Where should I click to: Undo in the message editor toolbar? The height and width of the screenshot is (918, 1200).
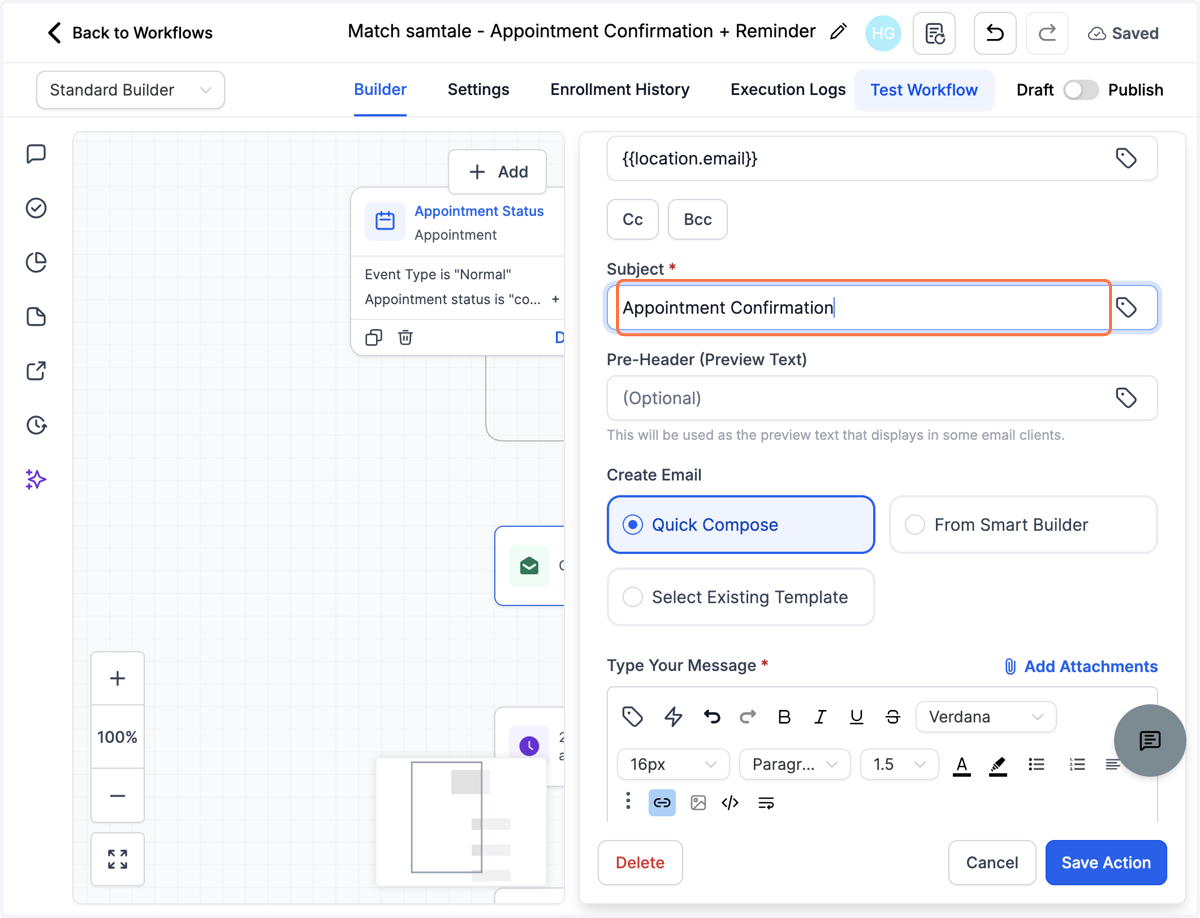[x=711, y=716]
